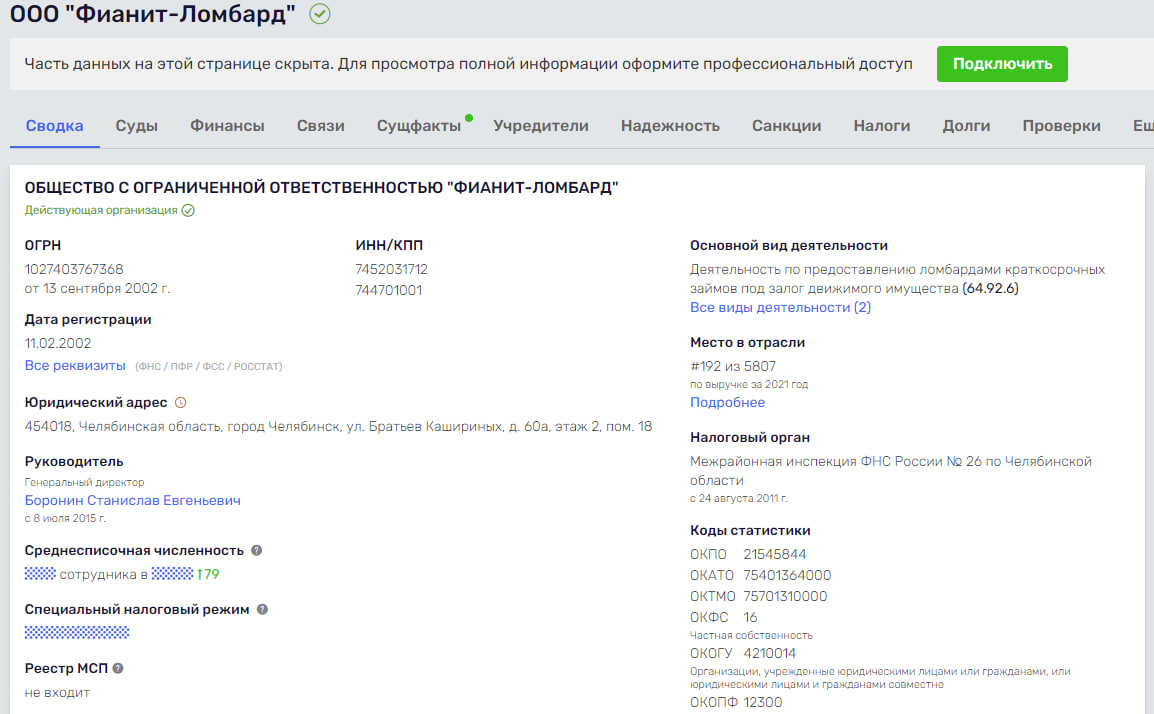Click the help icon beside Специальный налоговый режим
The image size is (1154, 714).
262,610
